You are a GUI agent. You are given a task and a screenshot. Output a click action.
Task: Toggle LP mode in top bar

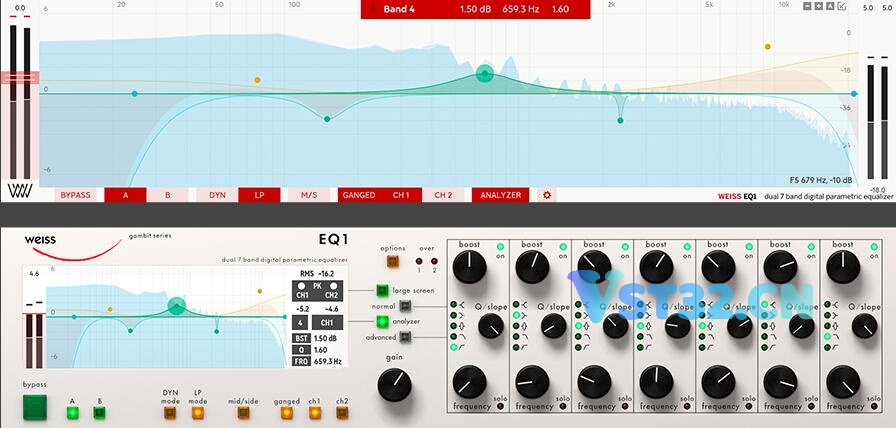259,195
